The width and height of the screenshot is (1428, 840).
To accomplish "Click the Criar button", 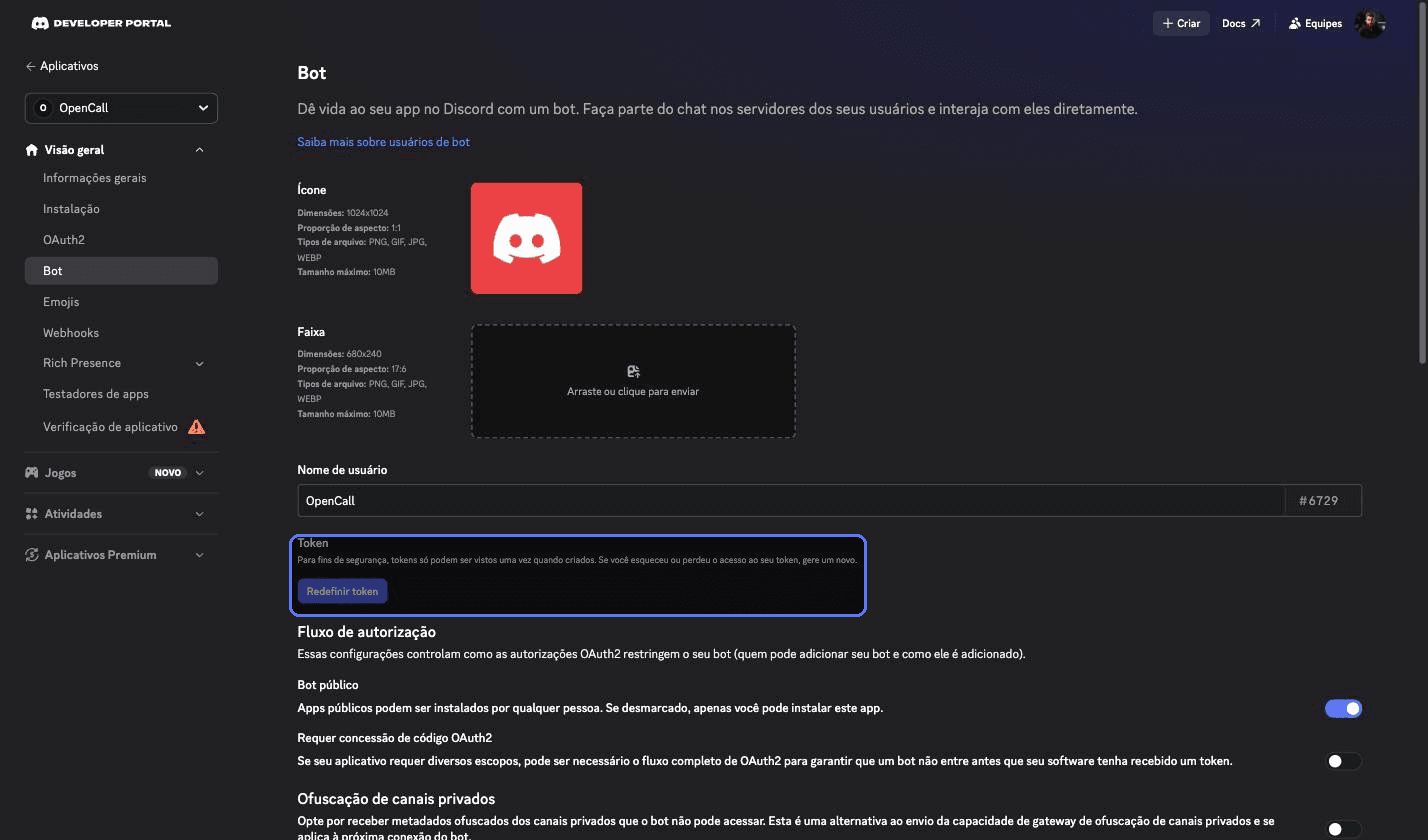I will [x=1181, y=23].
